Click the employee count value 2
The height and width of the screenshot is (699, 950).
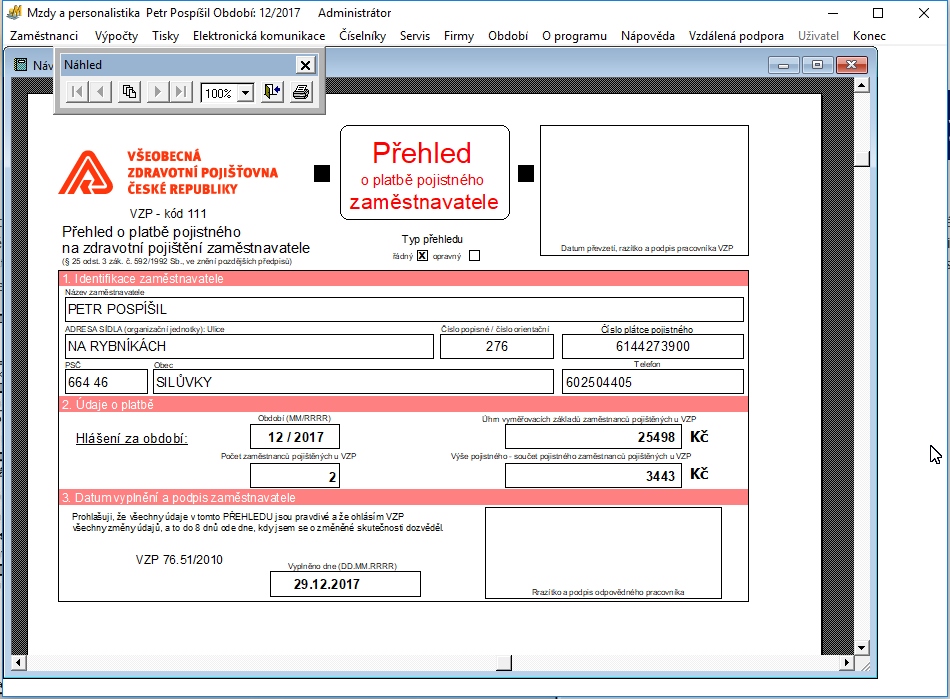[x=295, y=475]
